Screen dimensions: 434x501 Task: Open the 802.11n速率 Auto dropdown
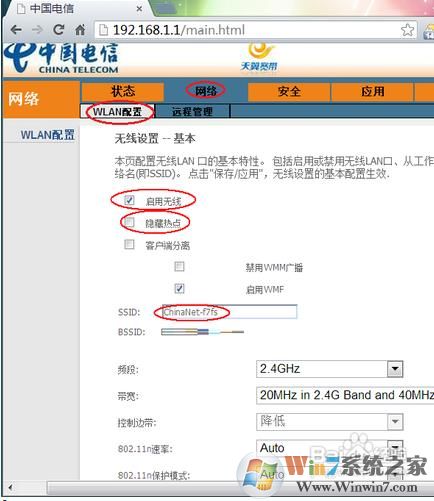pos(329,448)
